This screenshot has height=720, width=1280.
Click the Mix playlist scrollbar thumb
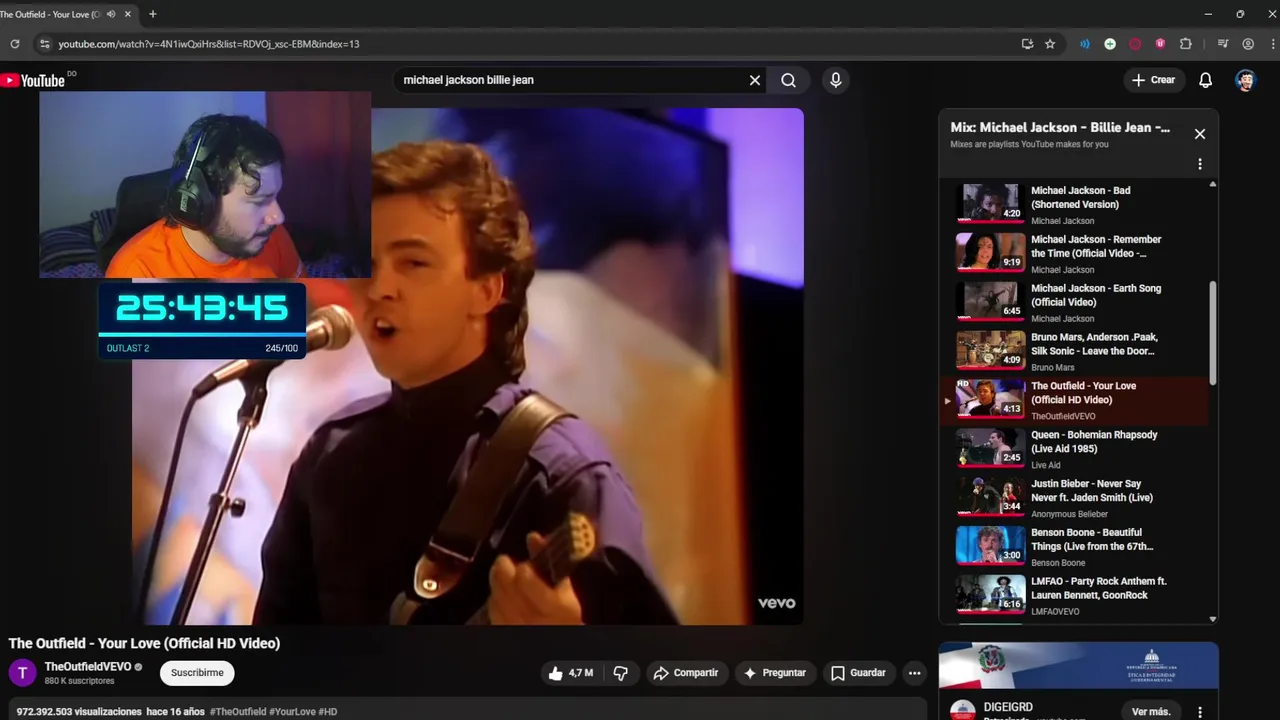1213,332
